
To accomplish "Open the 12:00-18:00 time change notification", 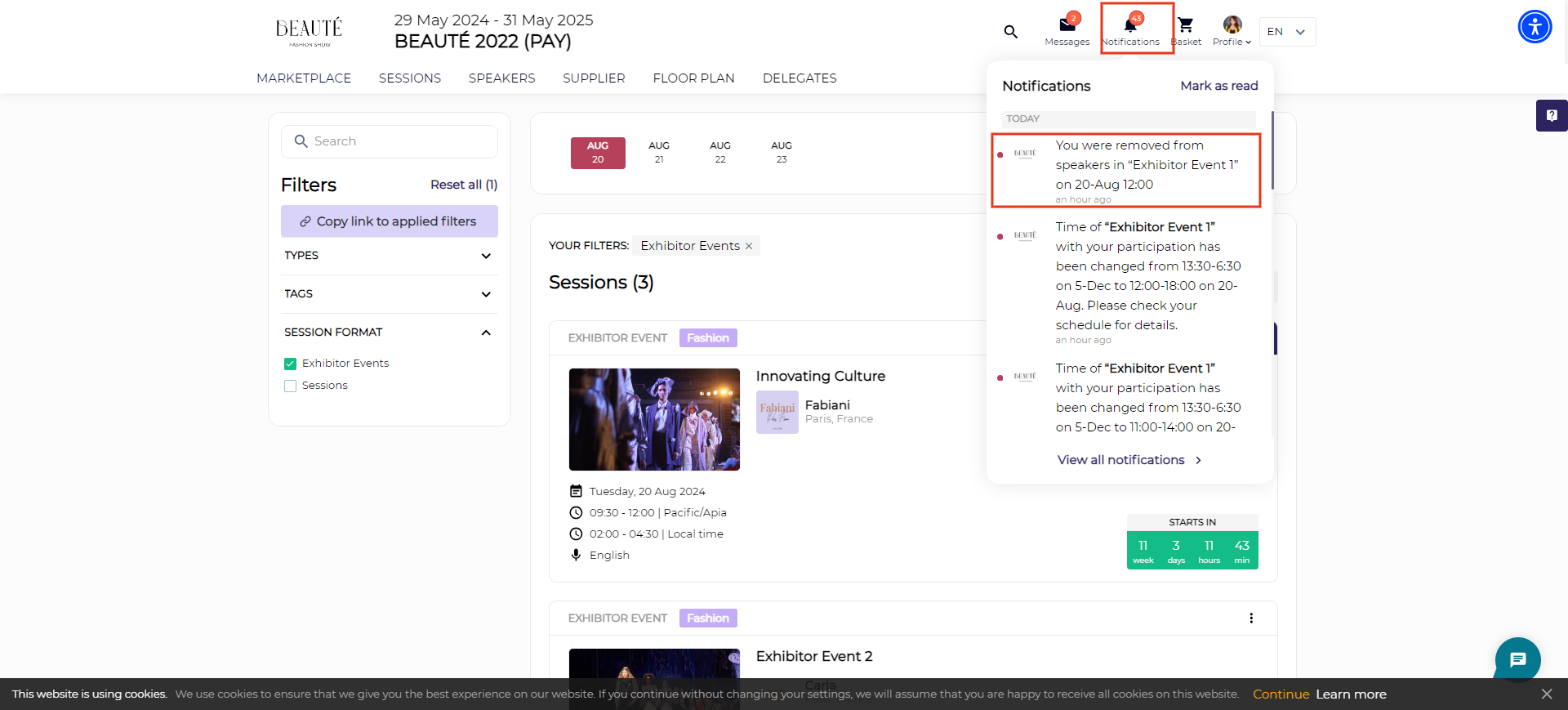I will pos(1126,282).
